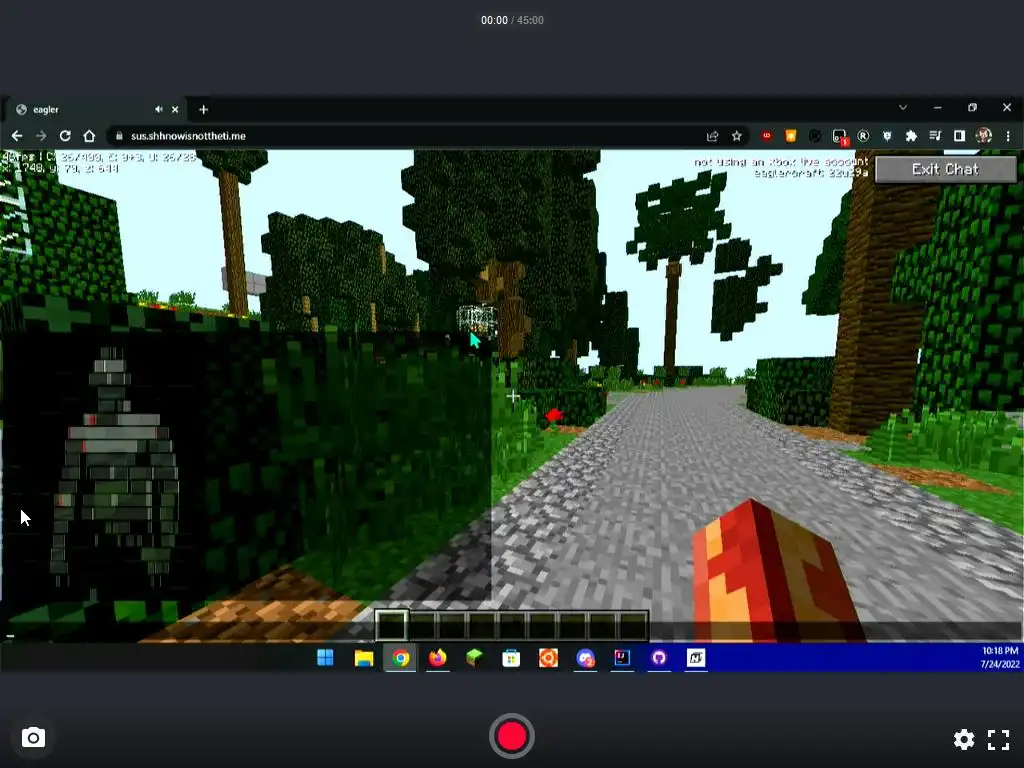Image resolution: width=1024 pixels, height=768 pixels.
Task: Open the shield badge extension icon
Action: 887,136
